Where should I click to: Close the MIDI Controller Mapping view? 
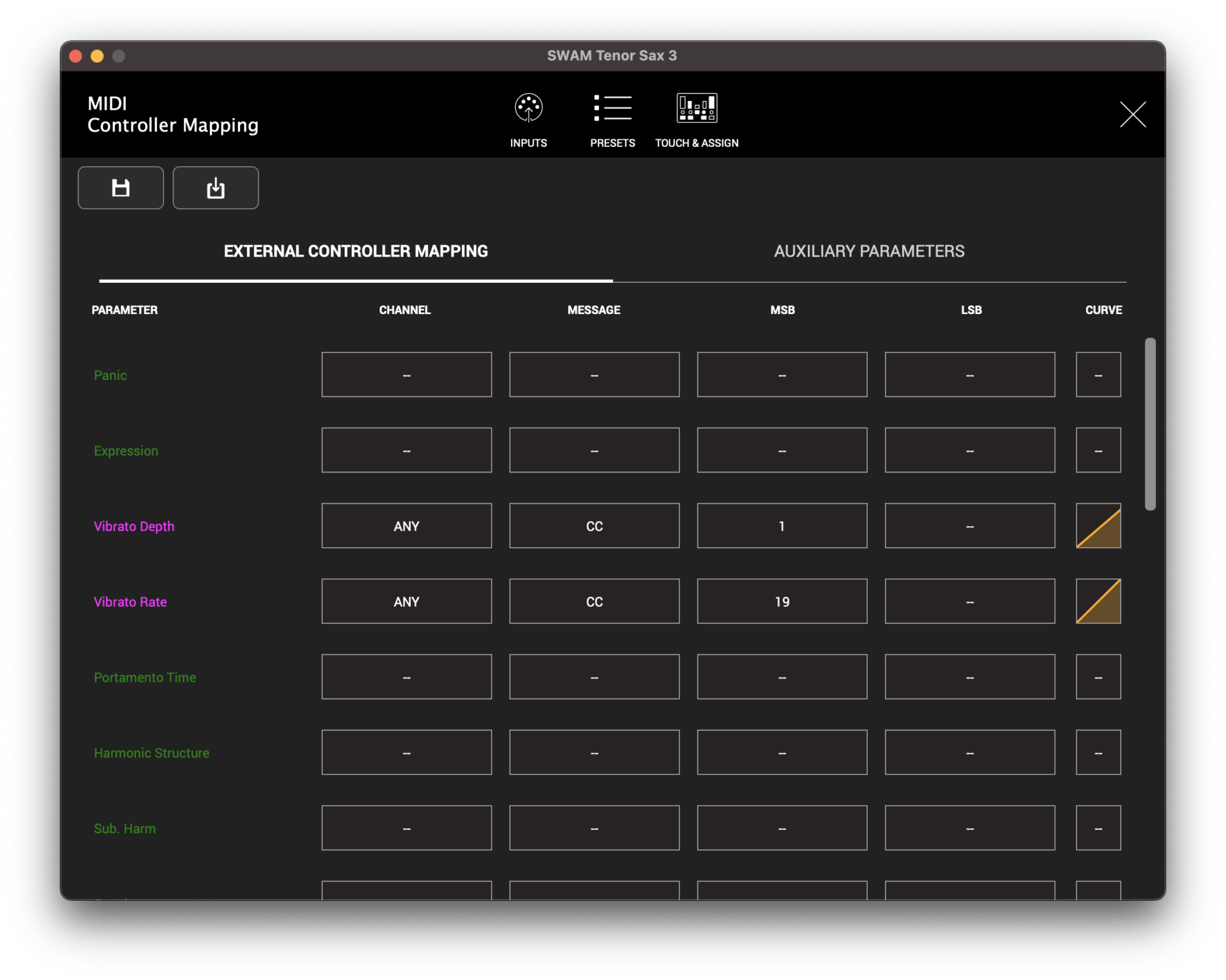pyautogui.click(x=1132, y=115)
